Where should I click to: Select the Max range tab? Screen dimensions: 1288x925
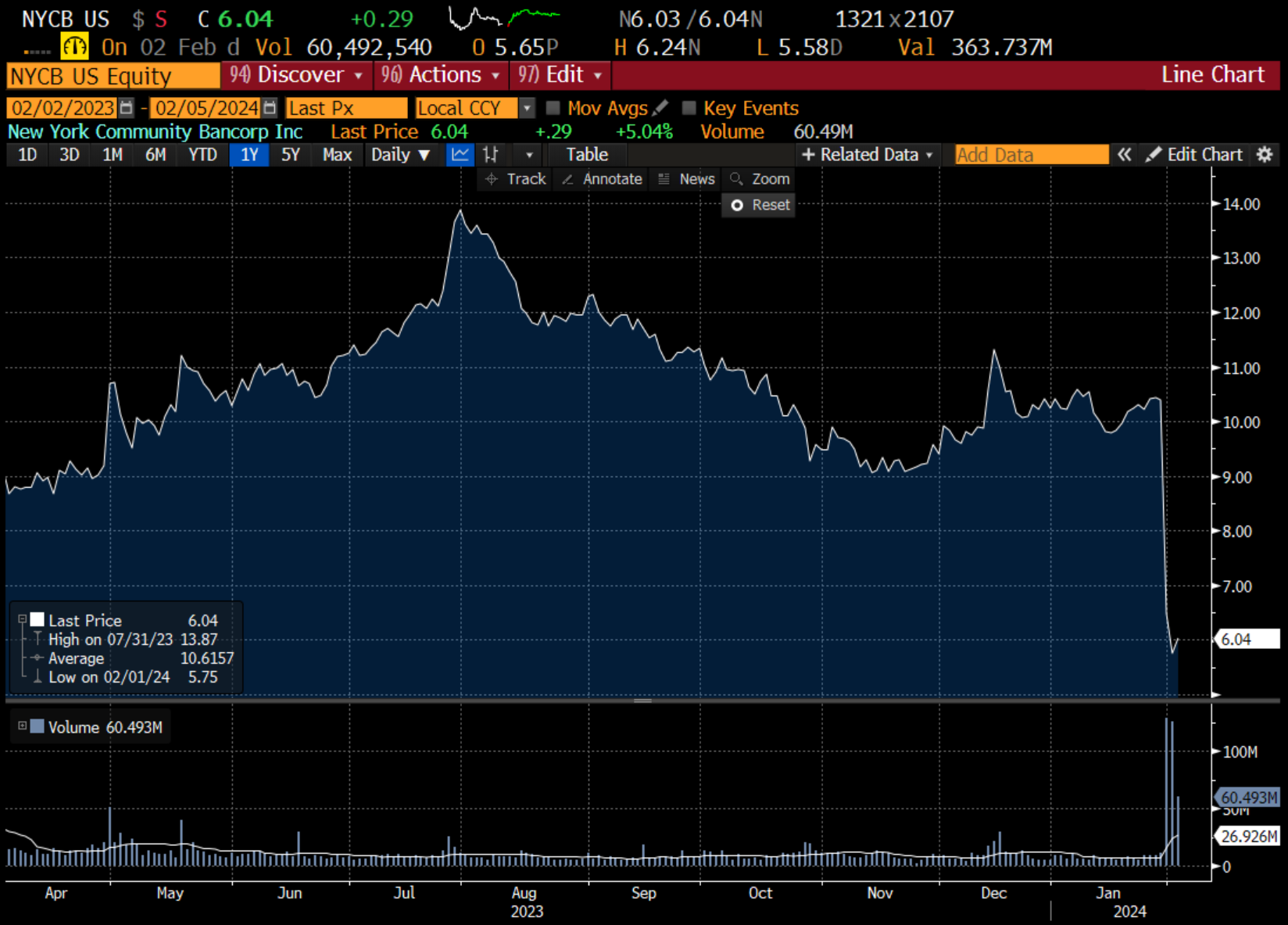click(x=337, y=155)
